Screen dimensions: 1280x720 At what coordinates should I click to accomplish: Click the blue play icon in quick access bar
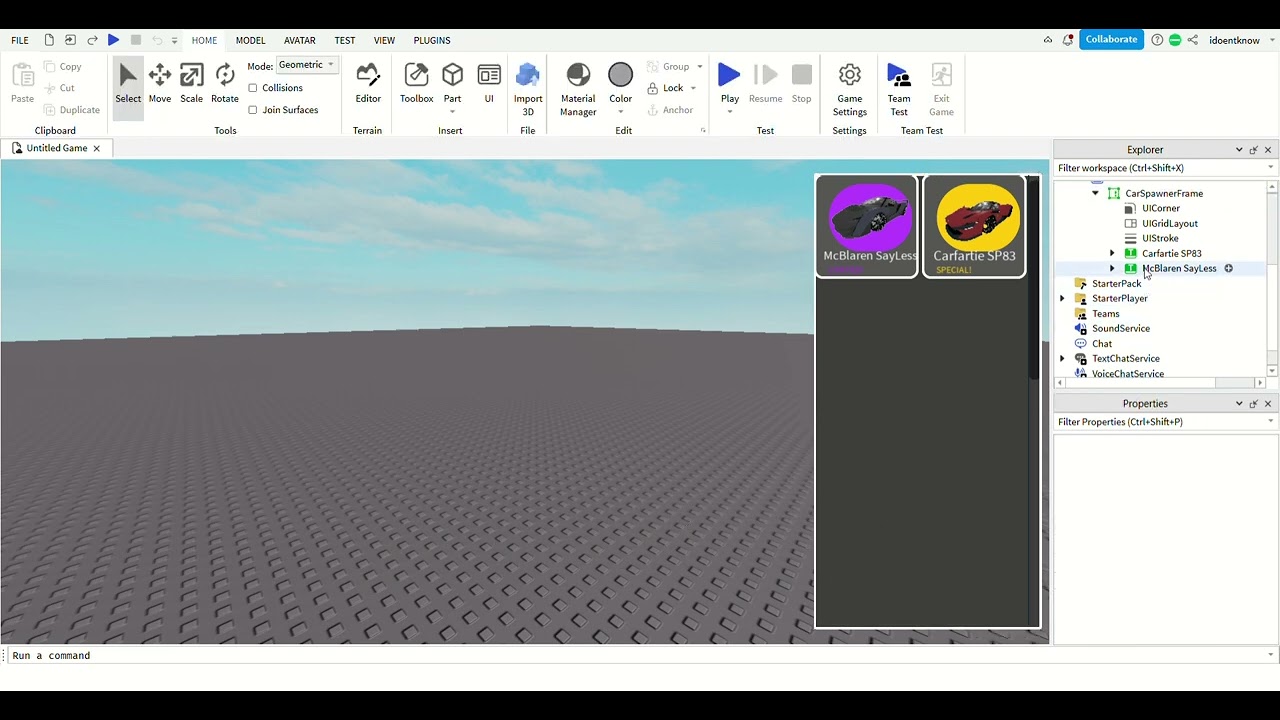click(114, 40)
